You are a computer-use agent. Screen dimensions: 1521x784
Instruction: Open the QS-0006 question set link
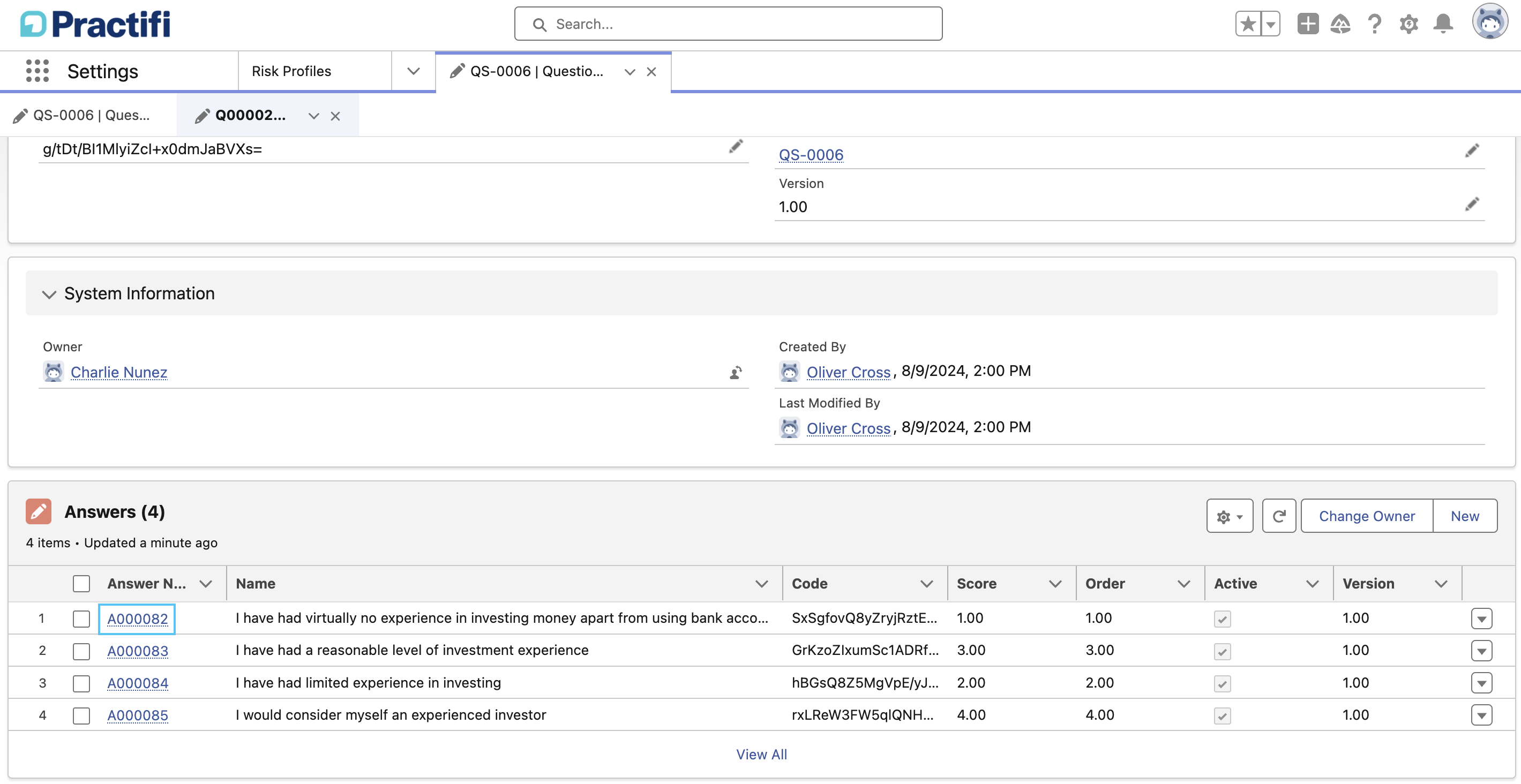click(x=811, y=155)
